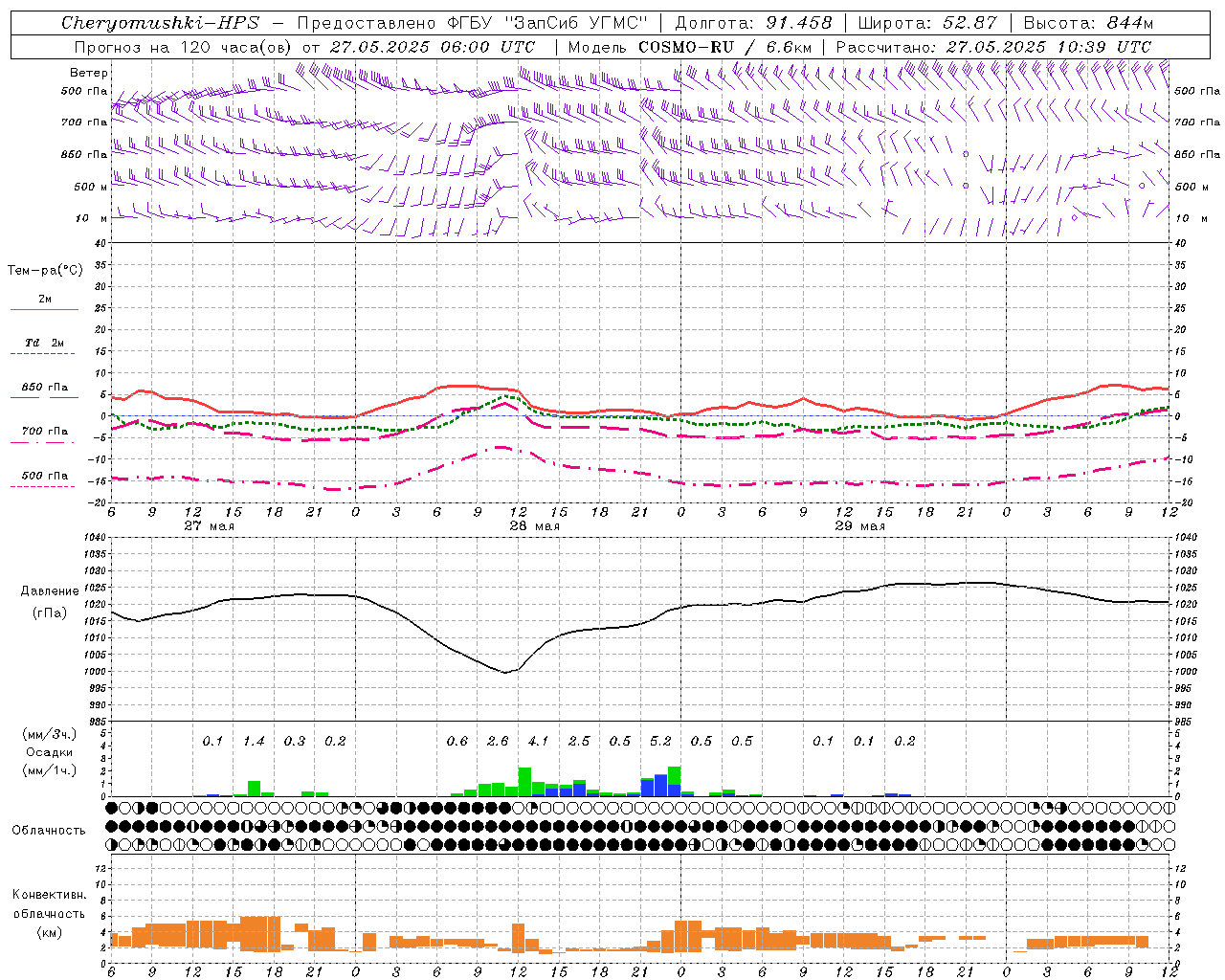
Task: Click the Ветер wind panel label
Action: click(x=89, y=73)
